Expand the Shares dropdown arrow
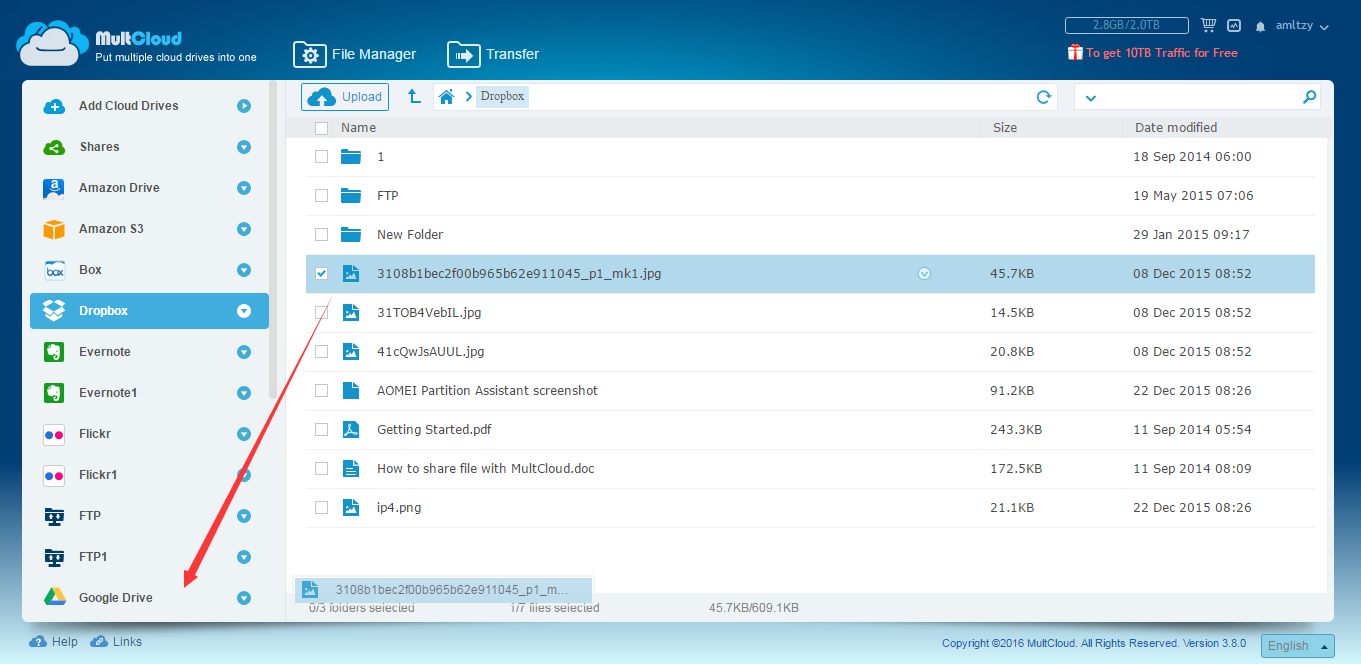 point(244,147)
